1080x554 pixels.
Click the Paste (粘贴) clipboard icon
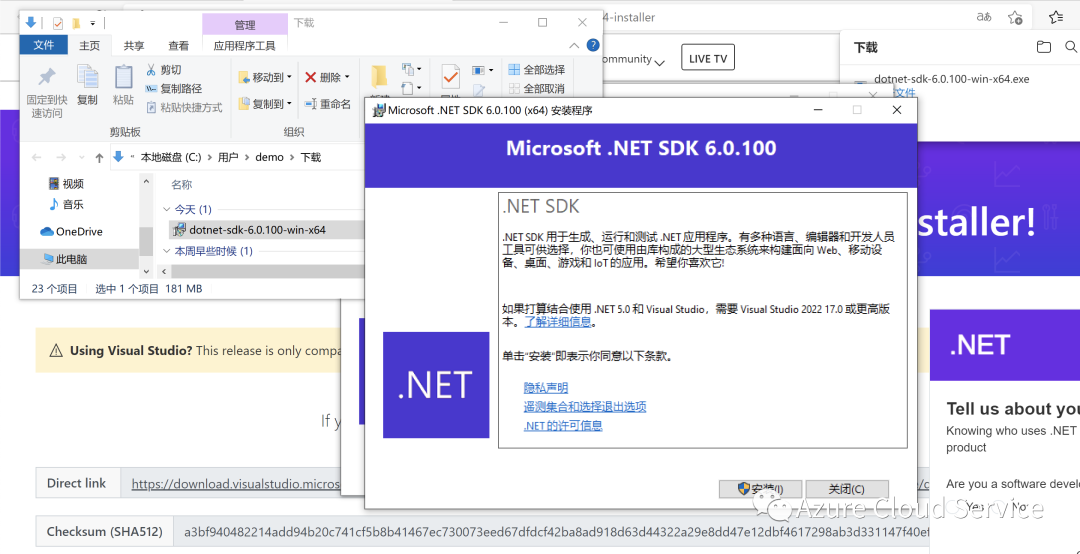click(123, 76)
